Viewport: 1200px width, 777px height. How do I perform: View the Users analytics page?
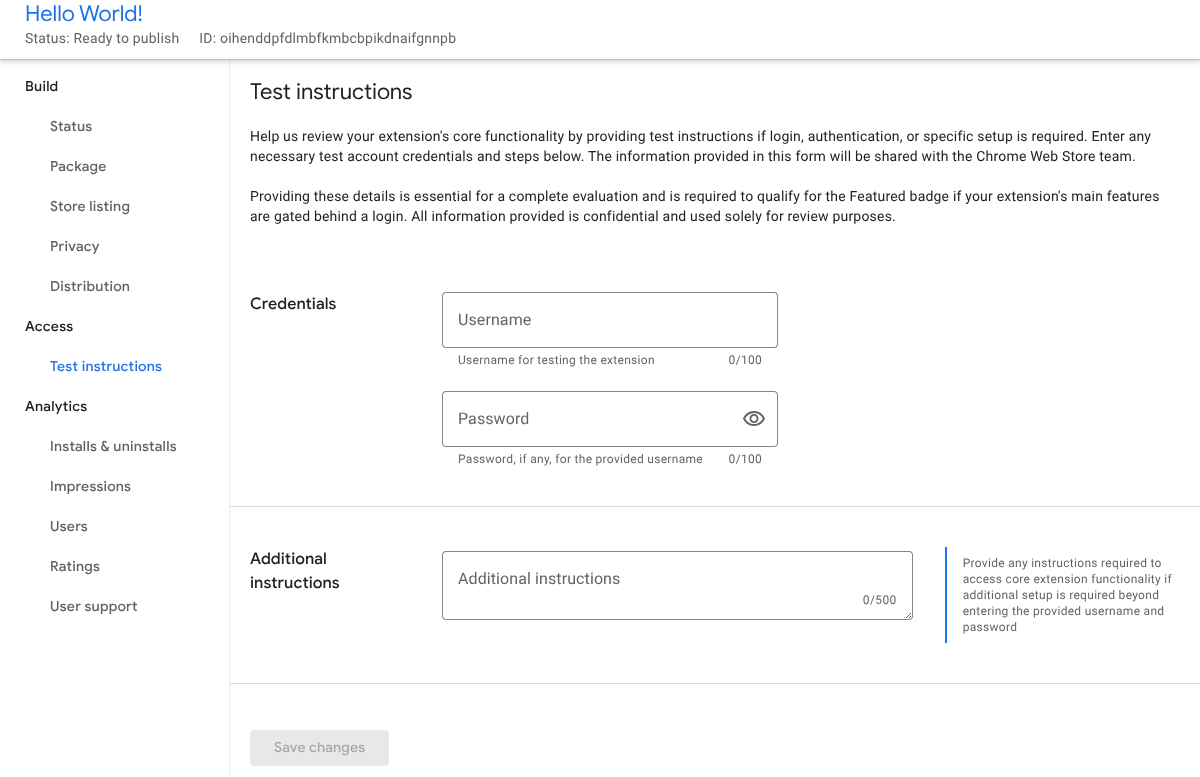point(68,526)
